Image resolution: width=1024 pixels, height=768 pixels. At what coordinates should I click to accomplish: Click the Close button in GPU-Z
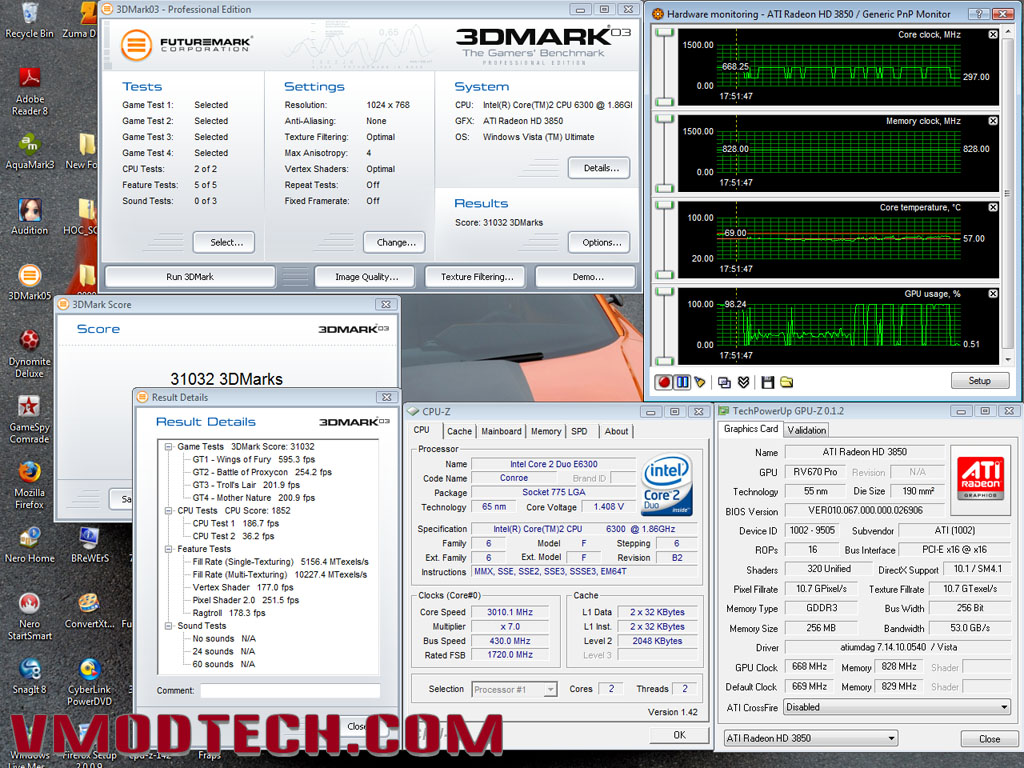[989, 739]
